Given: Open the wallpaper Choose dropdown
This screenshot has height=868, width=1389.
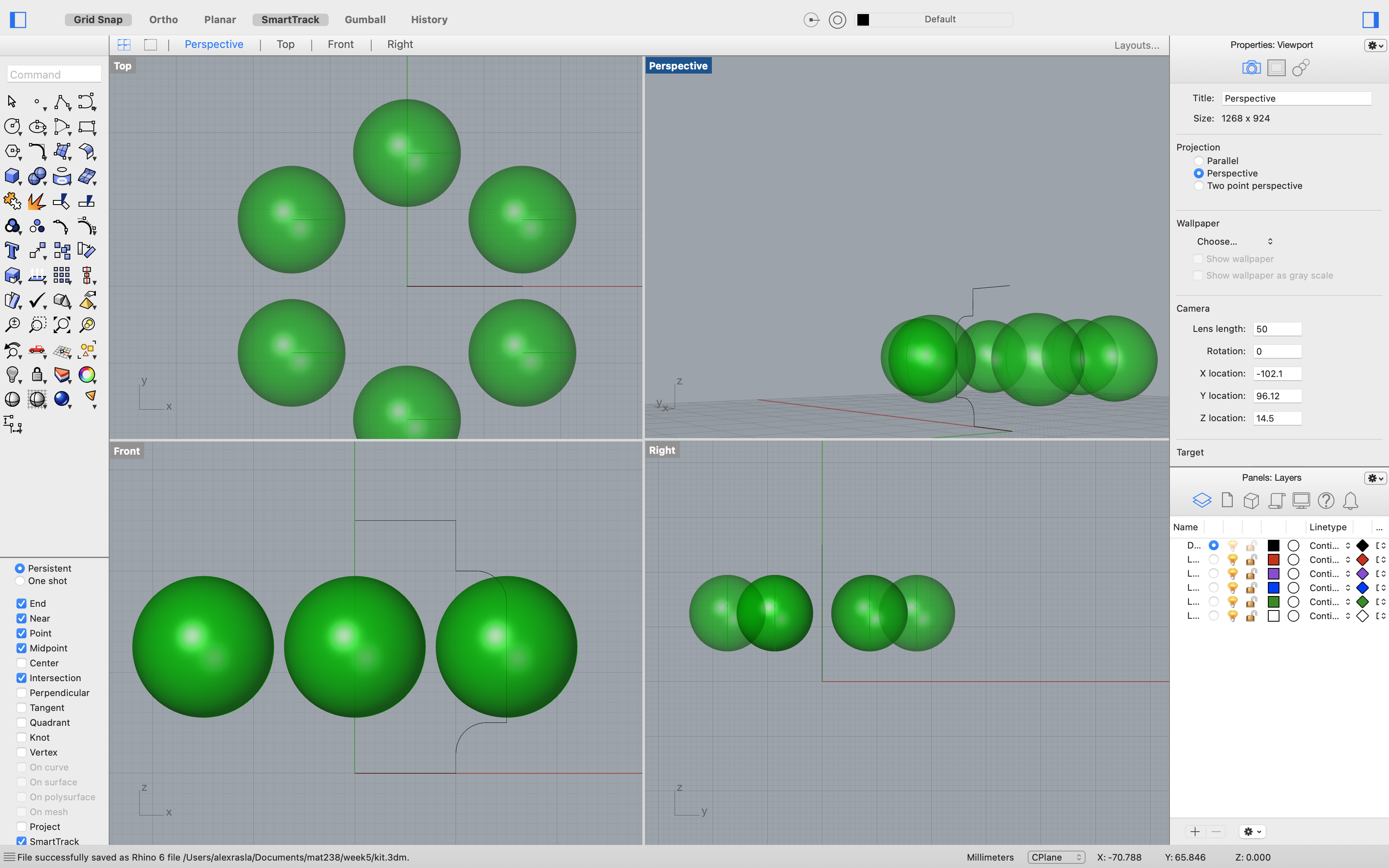Looking at the screenshot, I should point(1234,241).
